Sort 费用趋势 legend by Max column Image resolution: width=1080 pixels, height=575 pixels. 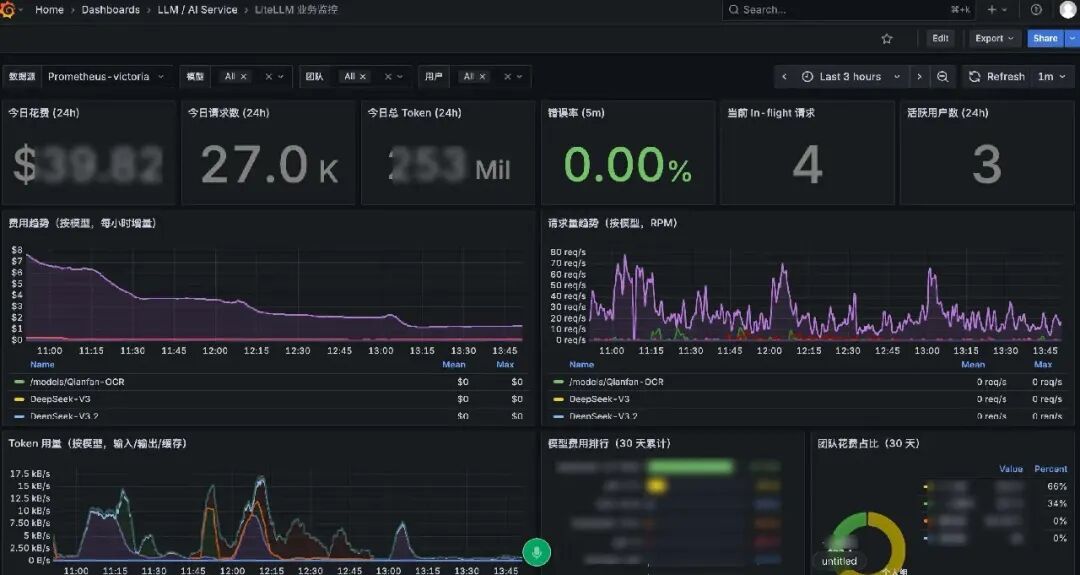point(505,364)
